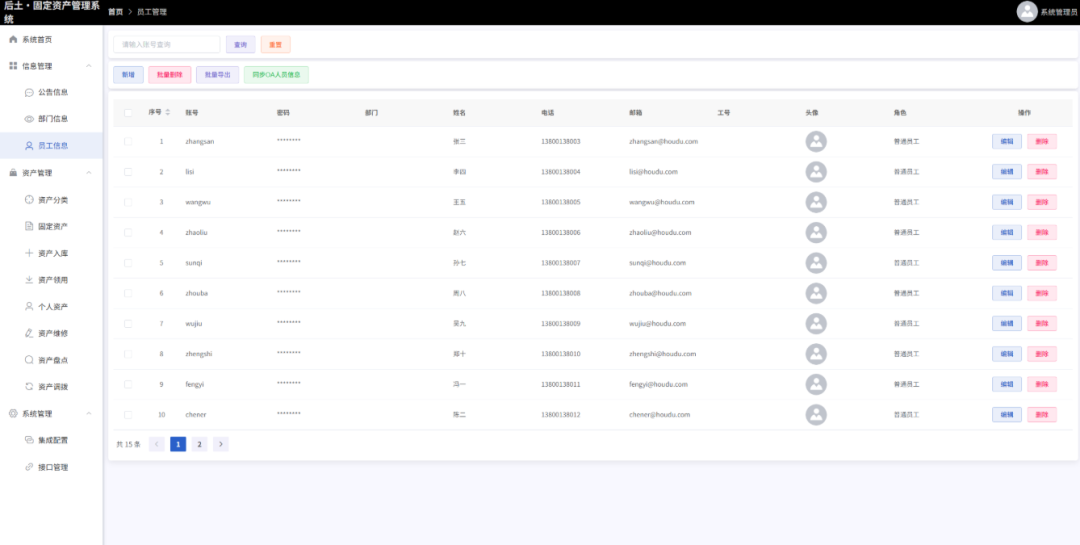Check the zhaoliu row checkbox
Image resolution: width=1080 pixels, height=545 pixels.
pos(128,232)
